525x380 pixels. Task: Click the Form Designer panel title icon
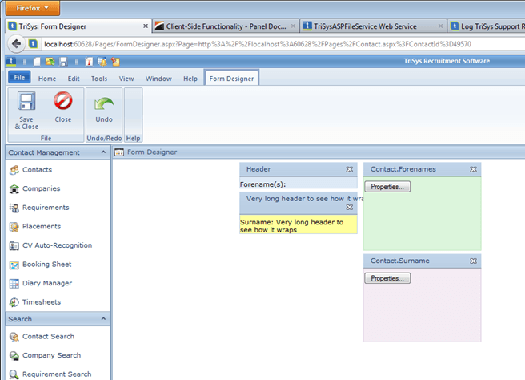(119, 152)
